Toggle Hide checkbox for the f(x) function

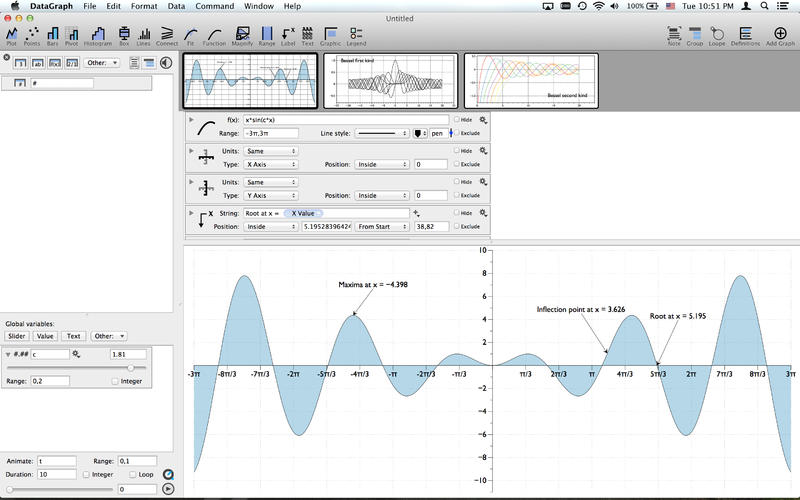click(457, 119)
